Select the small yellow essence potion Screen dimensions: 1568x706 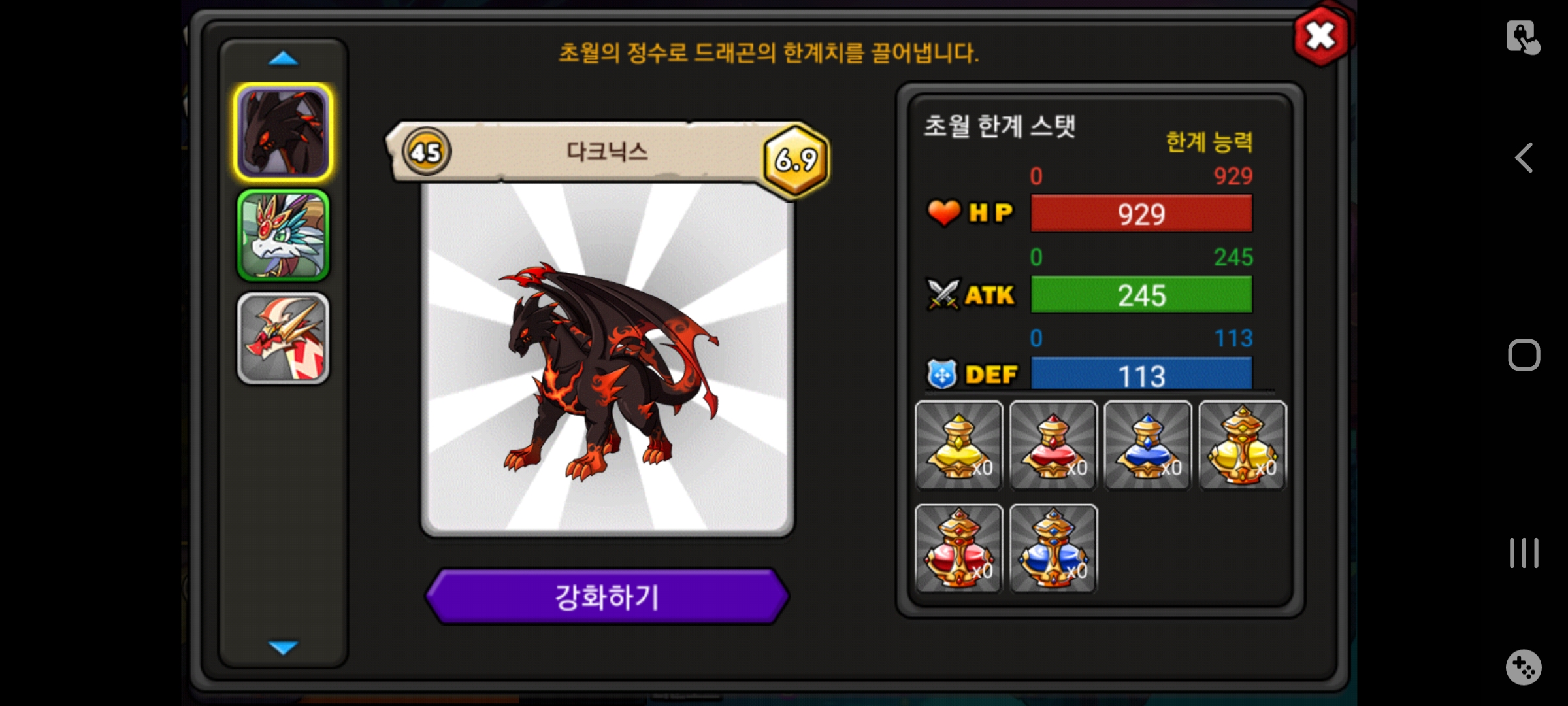pos(958,445)
